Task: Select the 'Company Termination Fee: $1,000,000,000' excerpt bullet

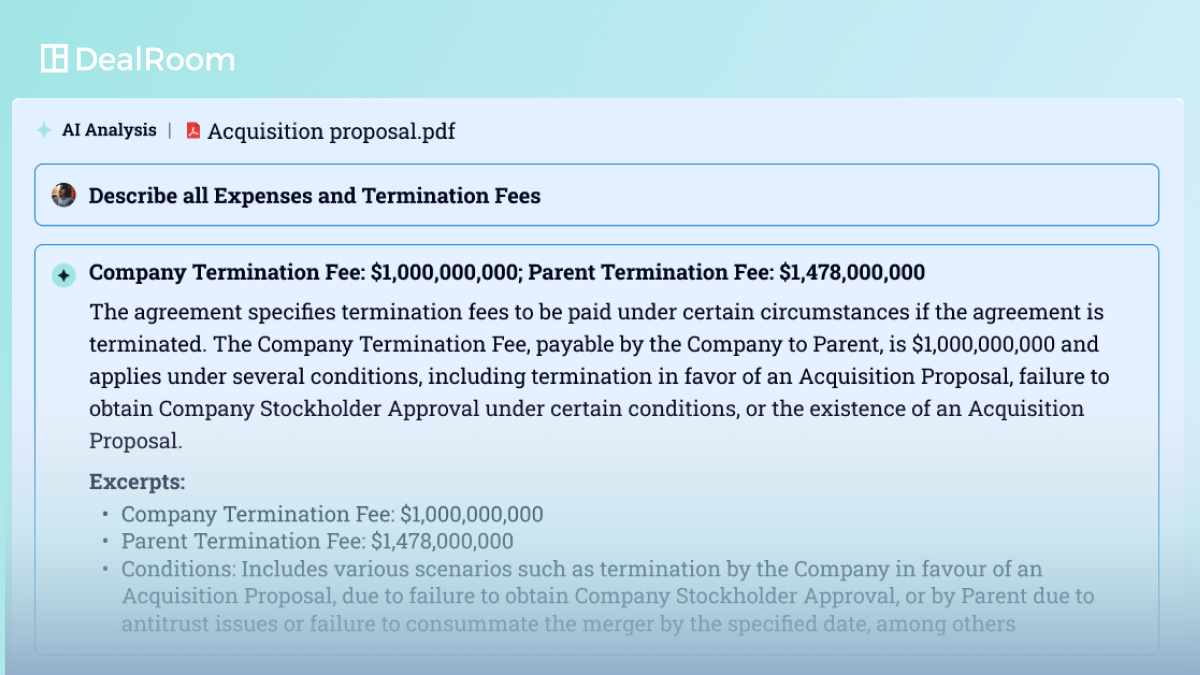Action: (x=332, y=514)
